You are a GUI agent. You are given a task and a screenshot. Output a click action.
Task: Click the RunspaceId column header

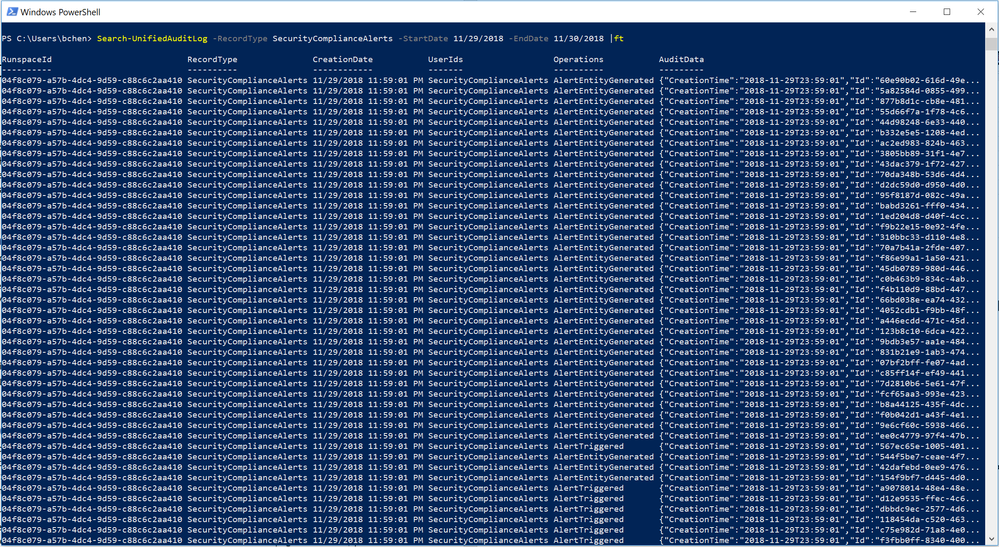26,59
